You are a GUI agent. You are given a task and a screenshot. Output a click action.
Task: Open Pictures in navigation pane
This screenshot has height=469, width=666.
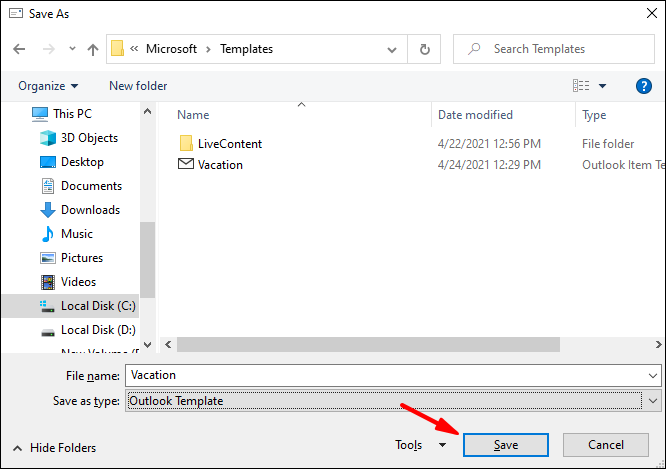(x=82, y=258)
